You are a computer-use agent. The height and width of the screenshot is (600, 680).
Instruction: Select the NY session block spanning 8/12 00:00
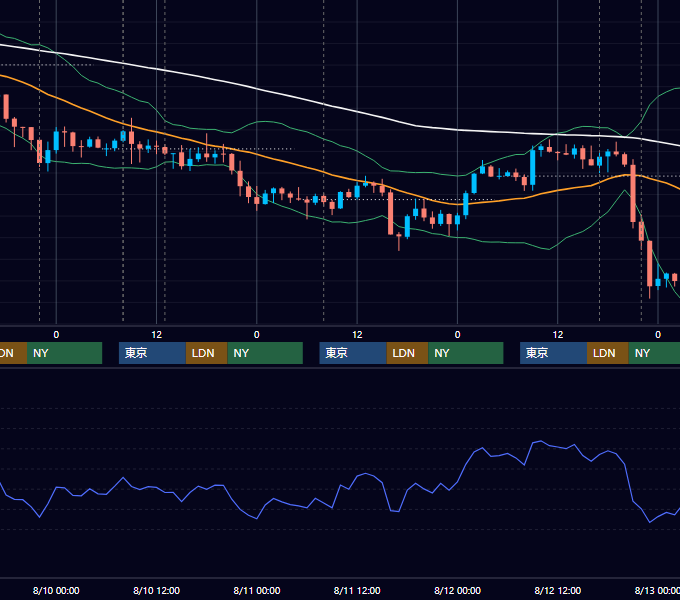coord(466,353)
